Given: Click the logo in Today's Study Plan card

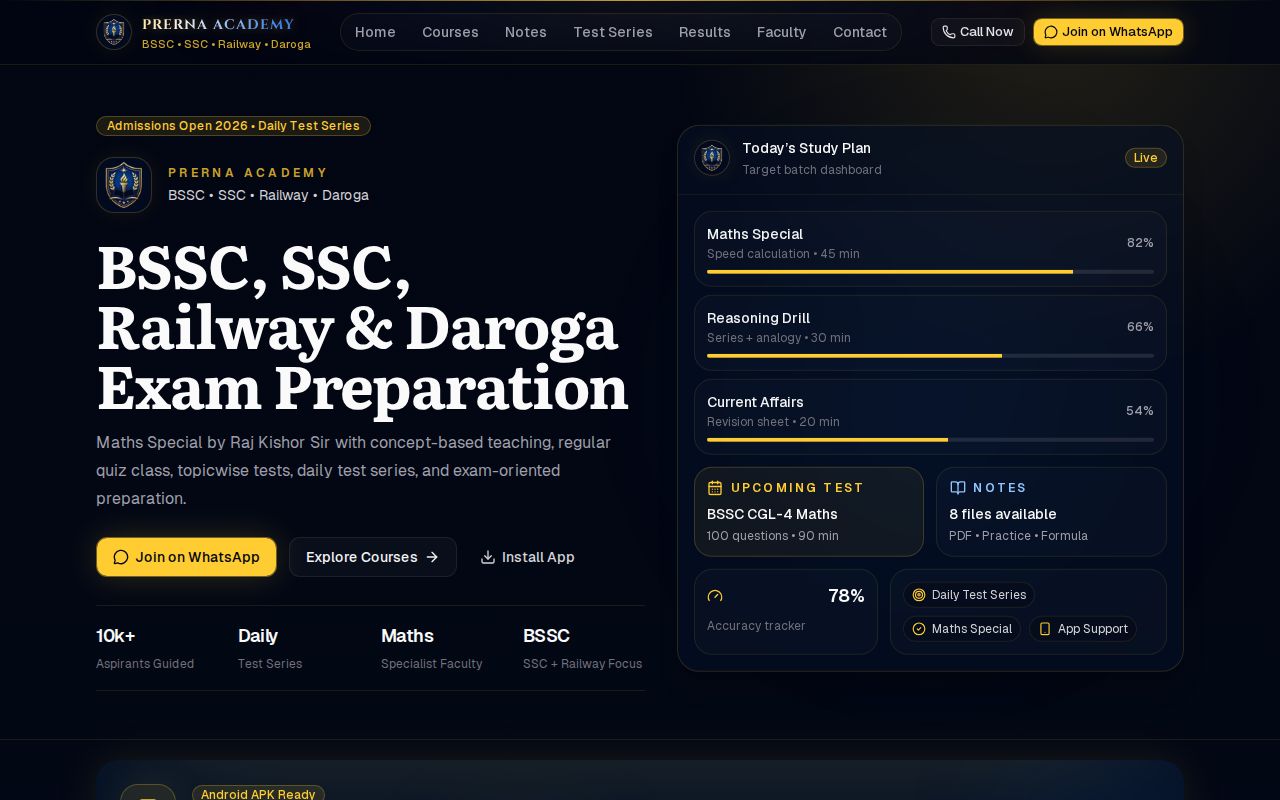Looking at the screenshot, I should click(712, 157).
